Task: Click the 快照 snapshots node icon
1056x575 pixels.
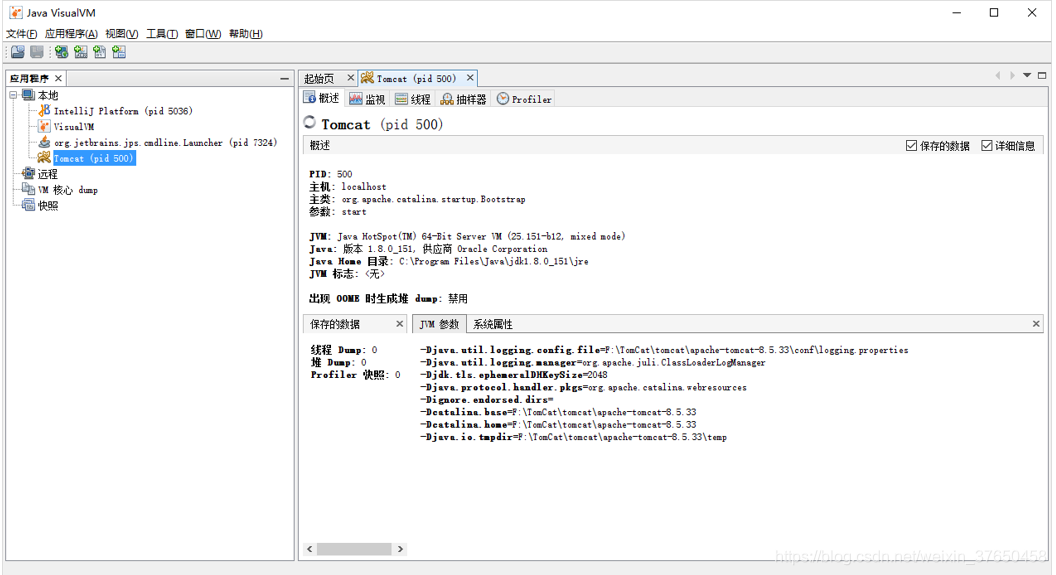Action: tap(28, 205)
